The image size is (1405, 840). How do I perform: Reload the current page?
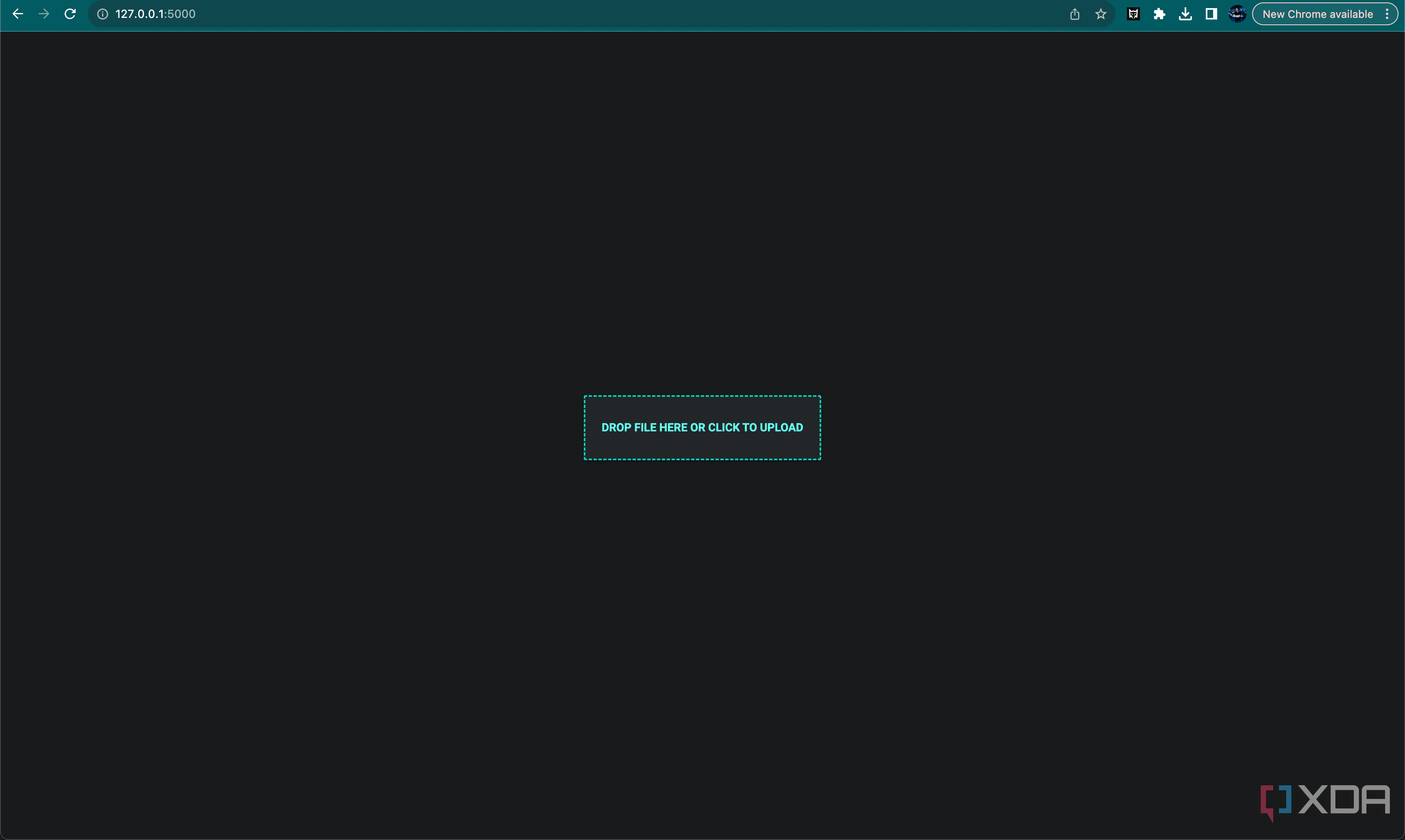[70, 13]
